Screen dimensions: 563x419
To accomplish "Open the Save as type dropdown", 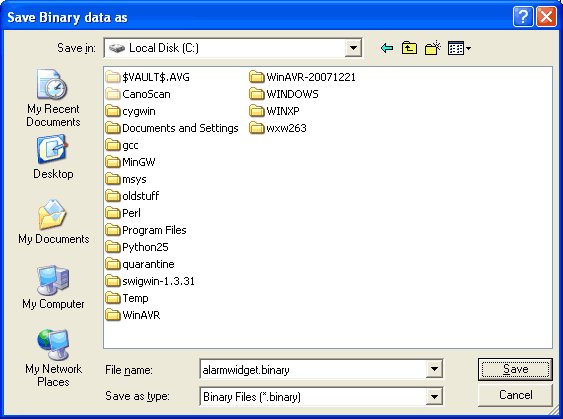I will (x=434, y=397).
